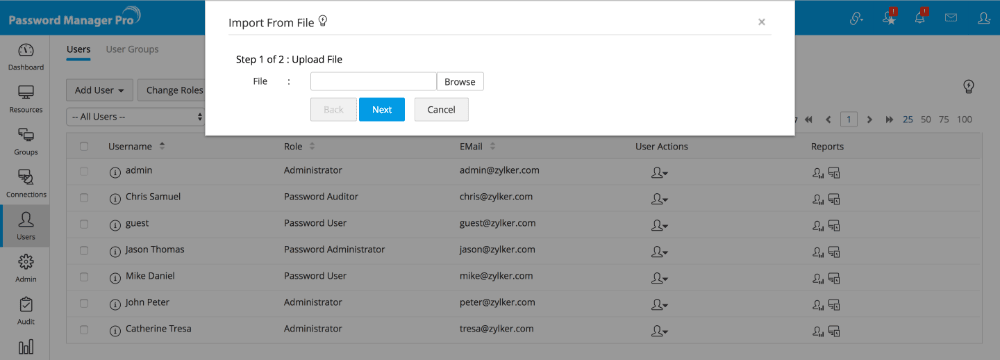Viewport: 1000px width, 360px height.
Task: Open the Add User dropdown
Action: point(99,90)
